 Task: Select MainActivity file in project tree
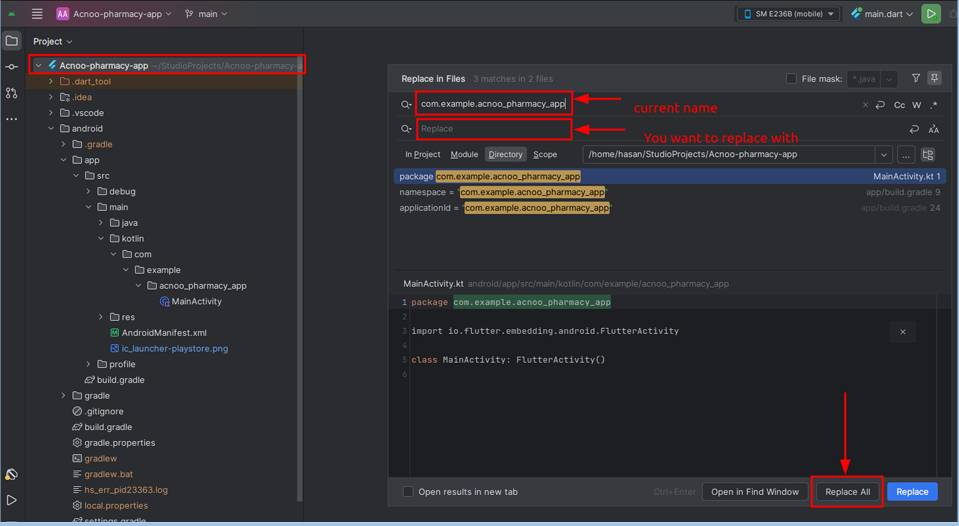(196, 301)
